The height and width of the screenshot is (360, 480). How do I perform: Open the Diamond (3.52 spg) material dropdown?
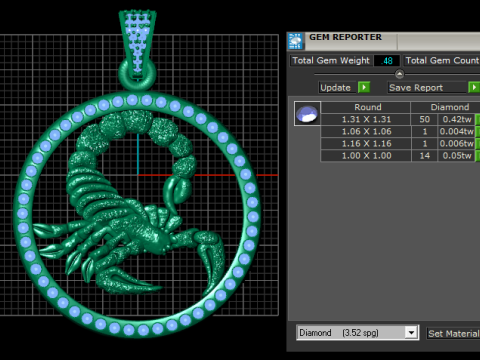[358, 333]
